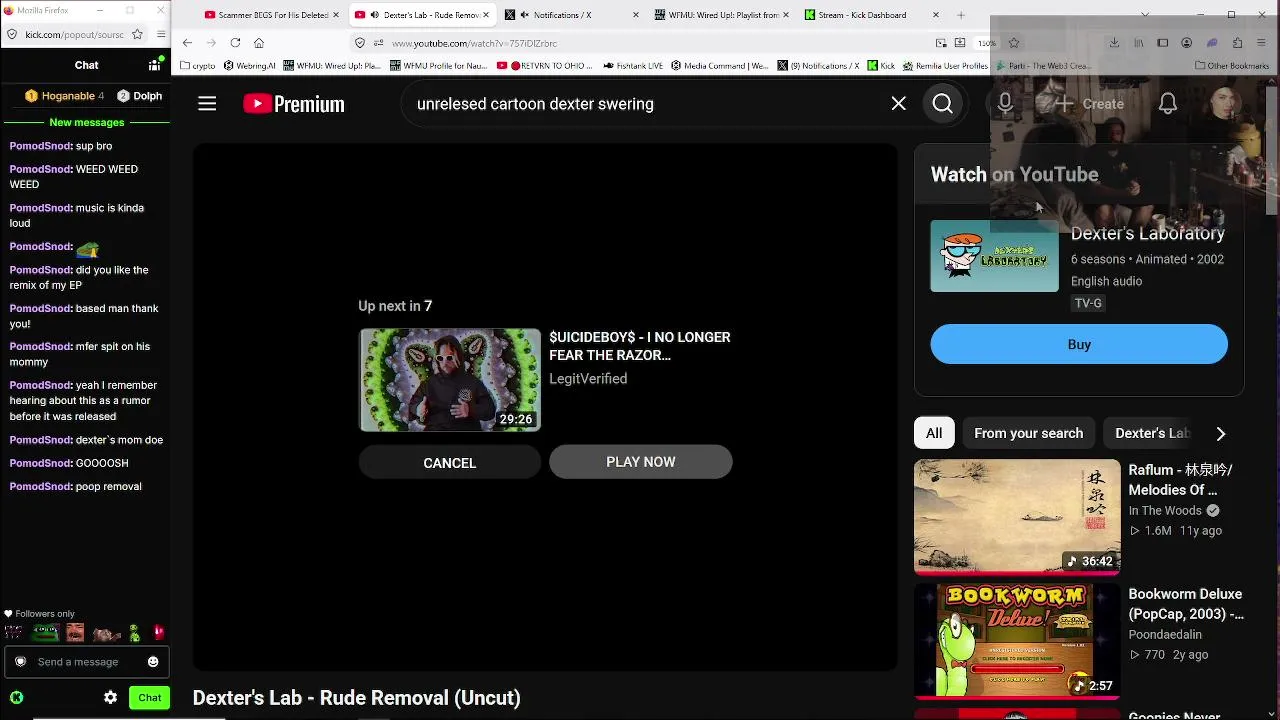Open the browser home page

click(x=259, y=43)
